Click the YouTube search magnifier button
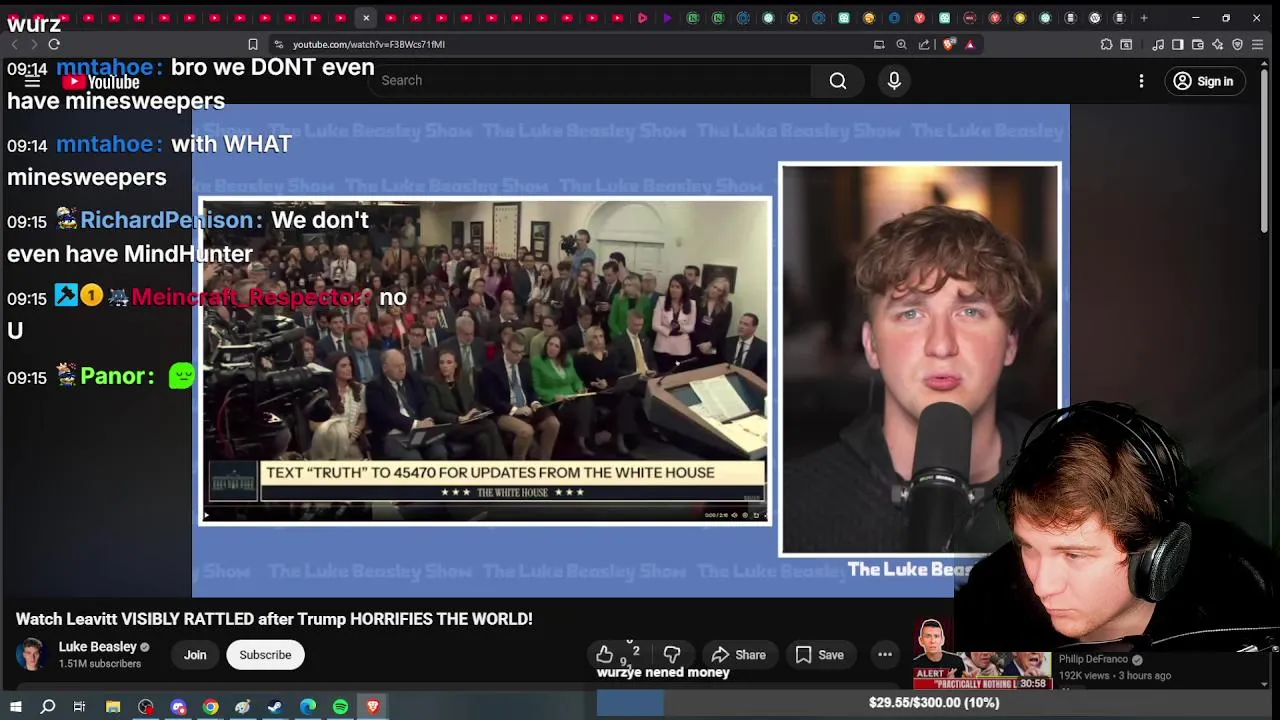Screen dimensions: 1280x720 click(x=838, y=81)
